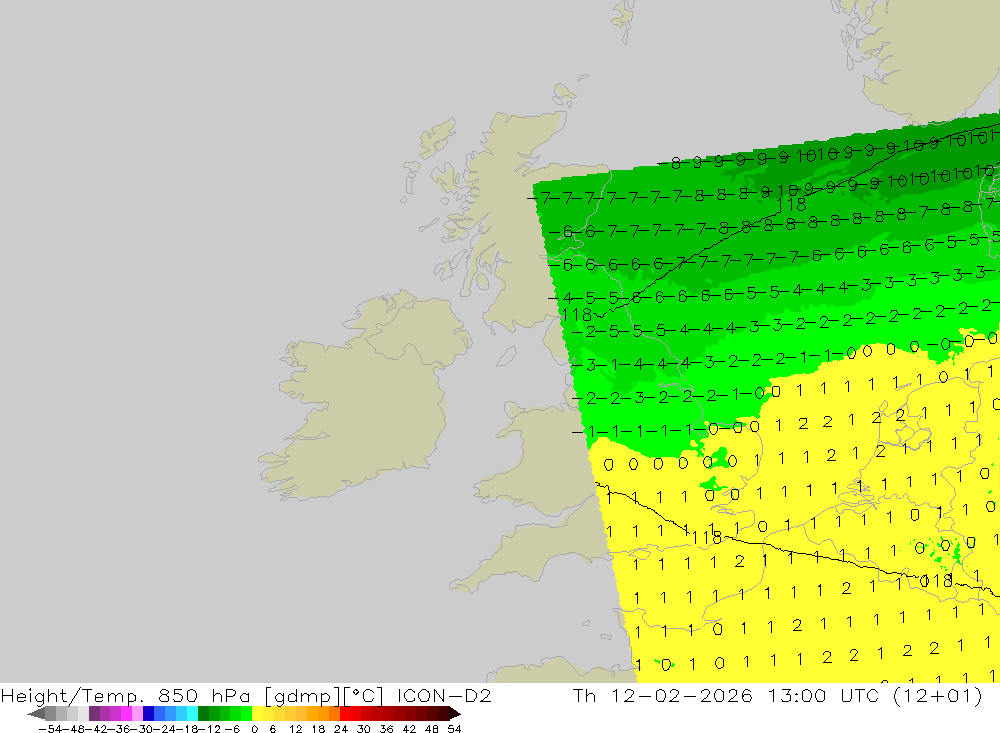The width and height of the screenshot is (1000, 733).
Task: Click the '48' label on the color scale
Action: 432,729
